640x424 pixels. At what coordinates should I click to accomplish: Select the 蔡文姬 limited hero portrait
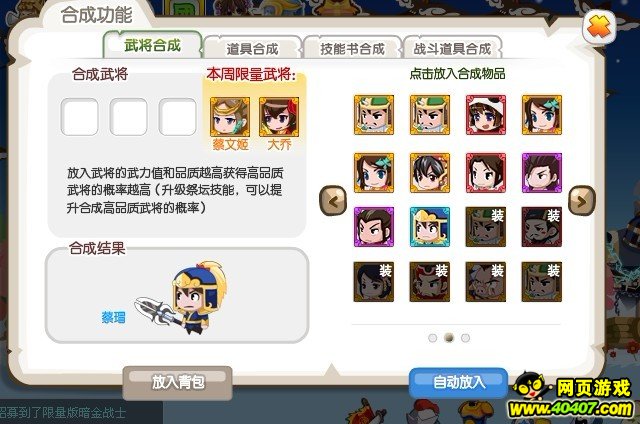(230, 117)
